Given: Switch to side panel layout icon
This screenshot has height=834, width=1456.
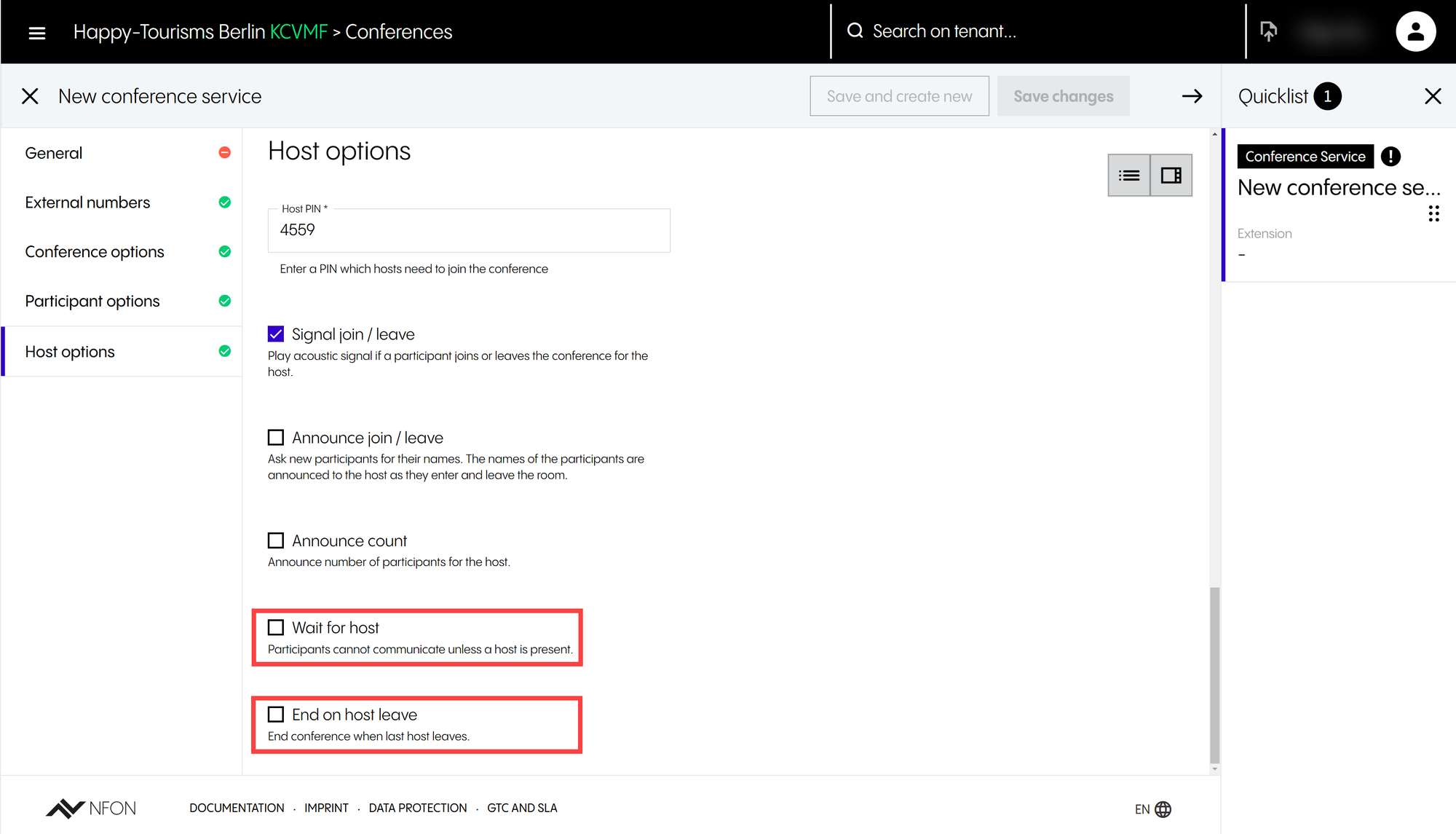Looking at the screenshot, I should pyautogui.click(x=1171, y=176).
